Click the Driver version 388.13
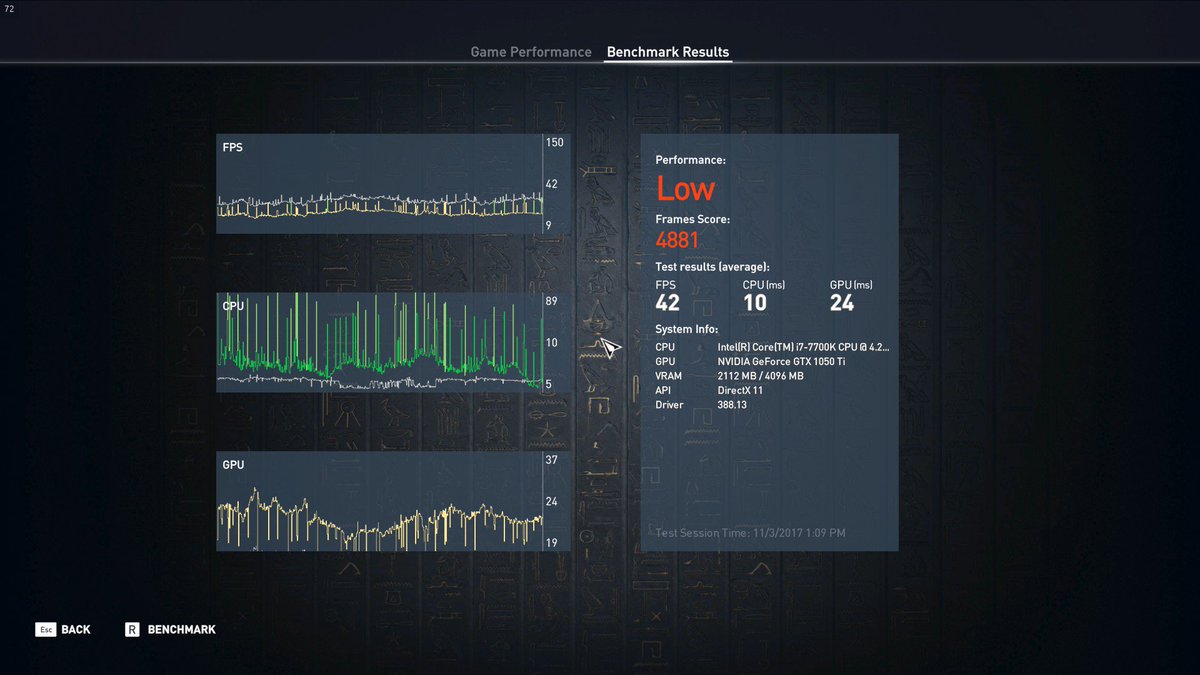This screenshot has width=1200, height=675. point(732,404)
